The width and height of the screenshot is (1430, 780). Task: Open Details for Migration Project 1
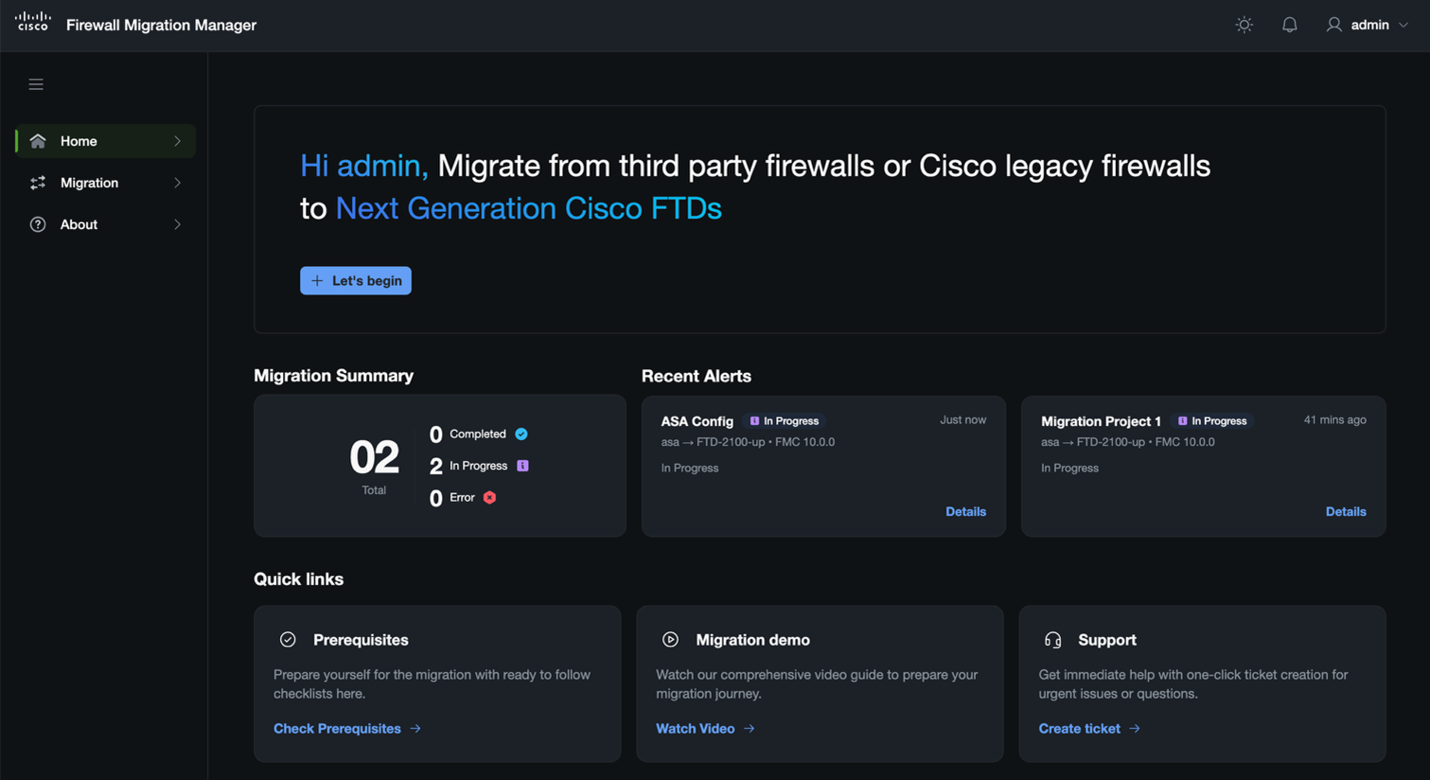(1346, 512)
